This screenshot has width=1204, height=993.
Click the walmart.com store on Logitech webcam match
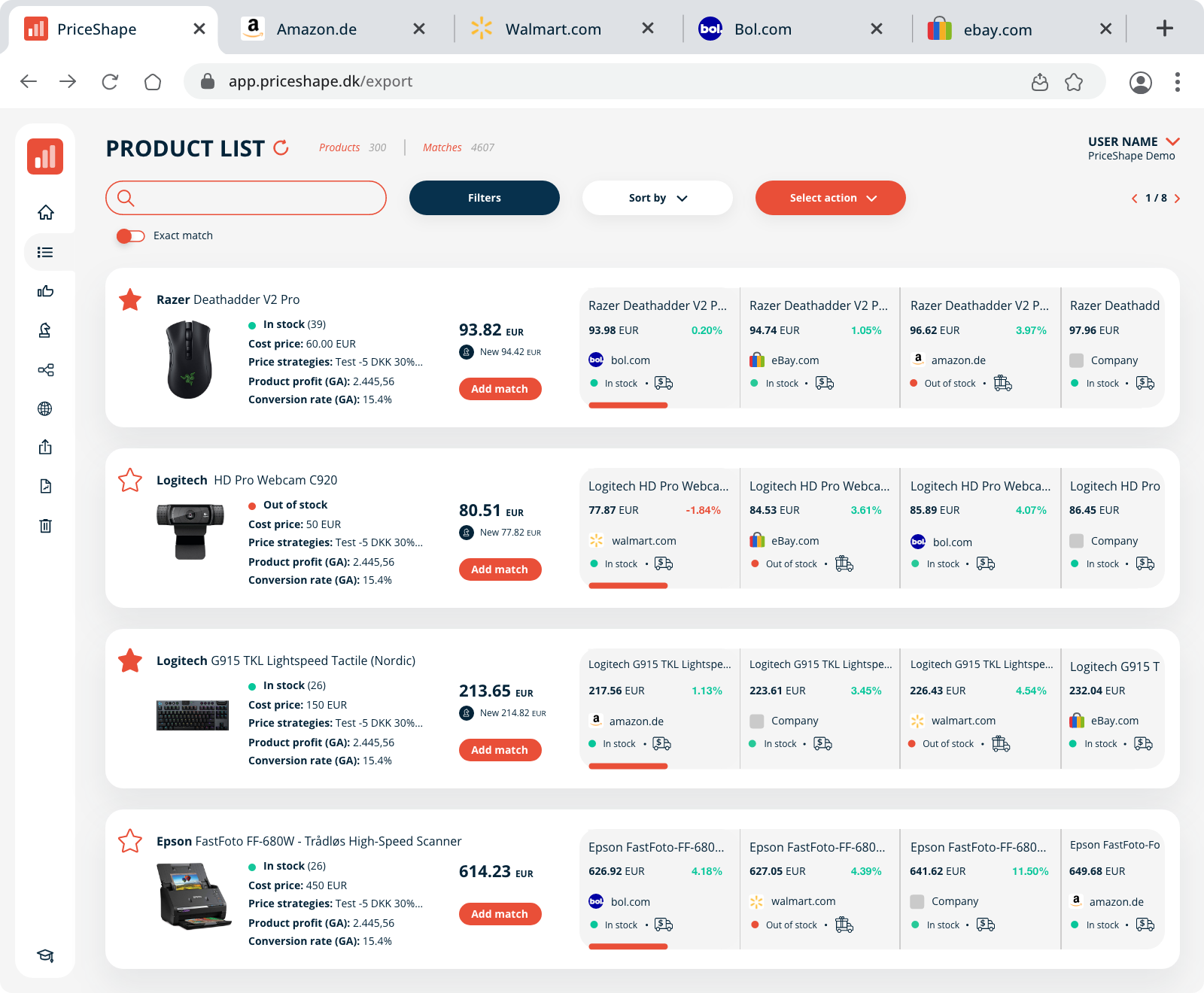coord(632,541)
